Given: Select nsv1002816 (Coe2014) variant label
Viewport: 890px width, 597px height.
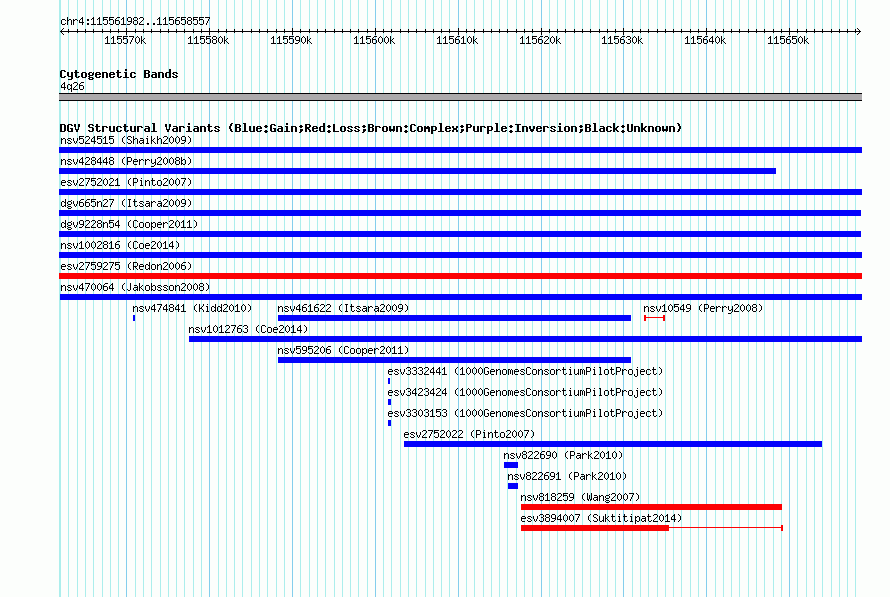Looking at the screenshot, I should point(120,245).
